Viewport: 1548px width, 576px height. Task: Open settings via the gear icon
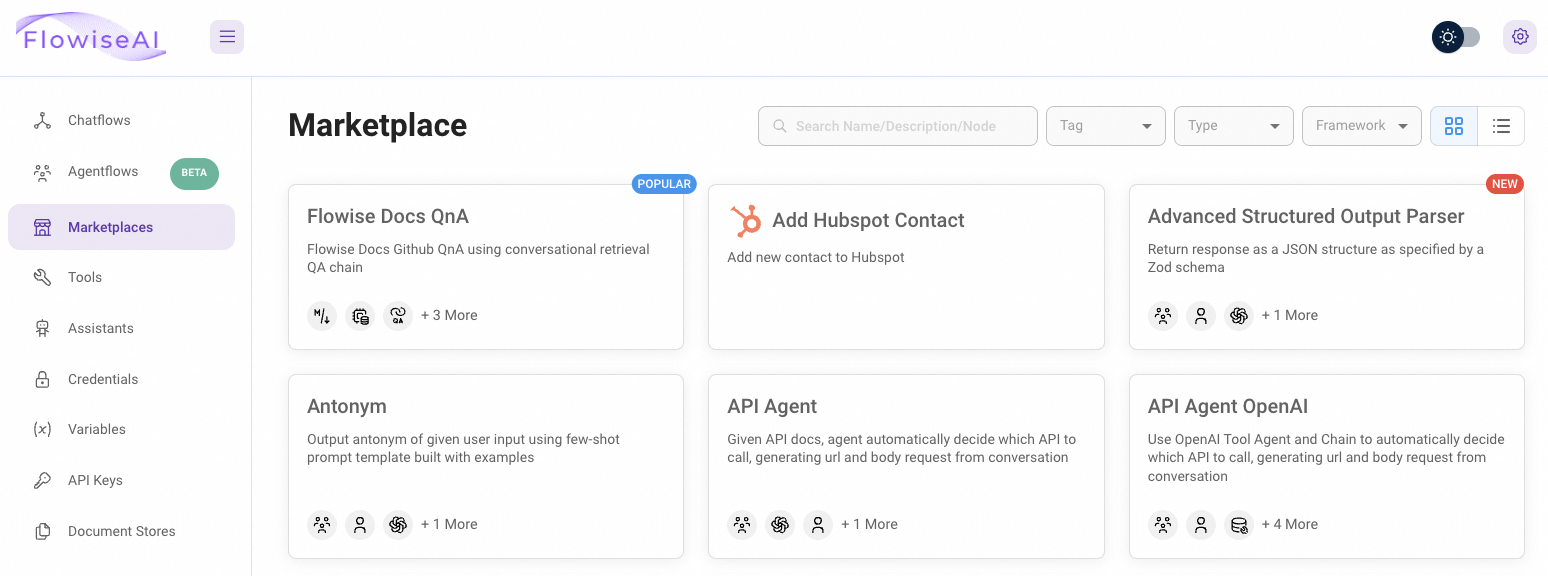pyautogui.click(x=1520, y=37)
